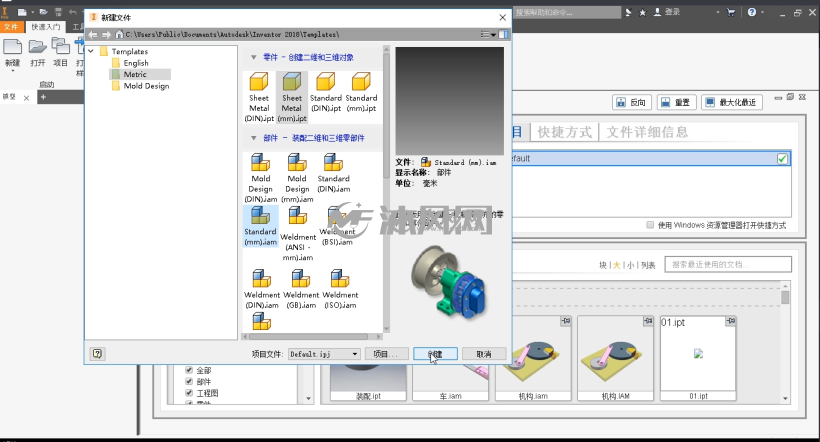Select Mold Design (DIN).iam template
Viewport: 820px width, 442px height.
260,178
